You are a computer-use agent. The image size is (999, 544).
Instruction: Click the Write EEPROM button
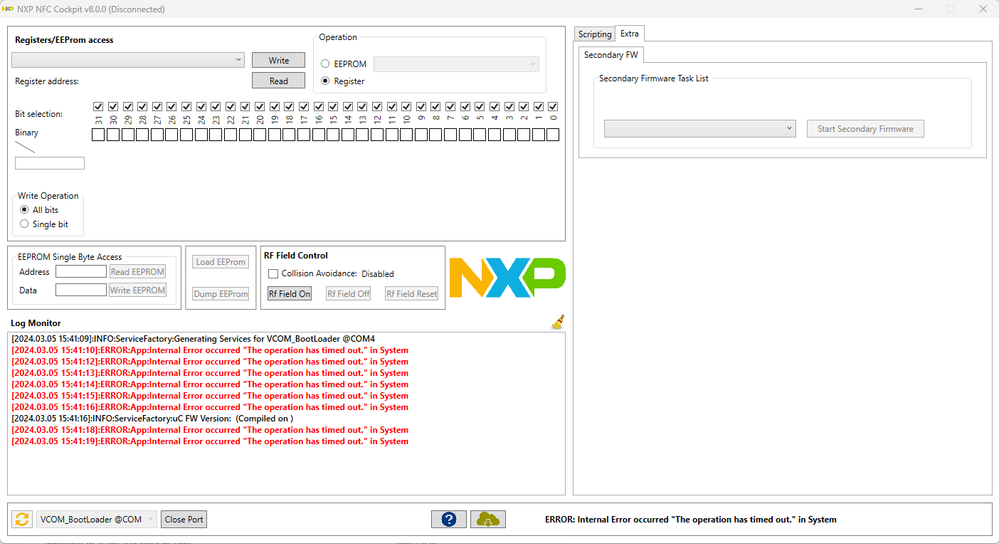(x=138, y=290)
